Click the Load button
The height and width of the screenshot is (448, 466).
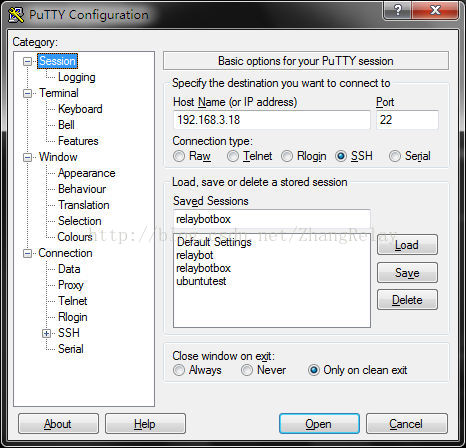[x=407, y=245]
